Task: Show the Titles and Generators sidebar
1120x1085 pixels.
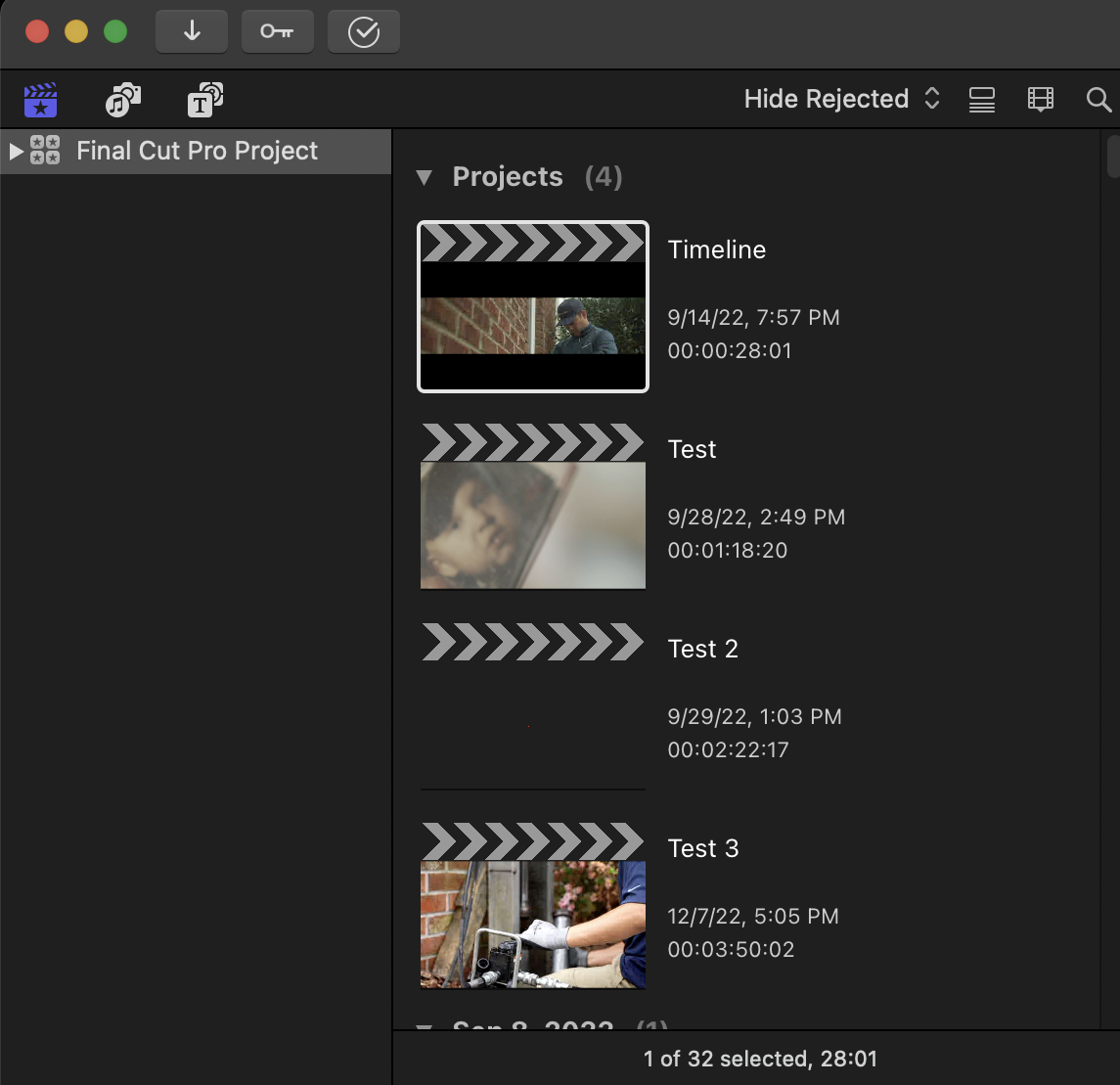Action: [x=205, y=100]
